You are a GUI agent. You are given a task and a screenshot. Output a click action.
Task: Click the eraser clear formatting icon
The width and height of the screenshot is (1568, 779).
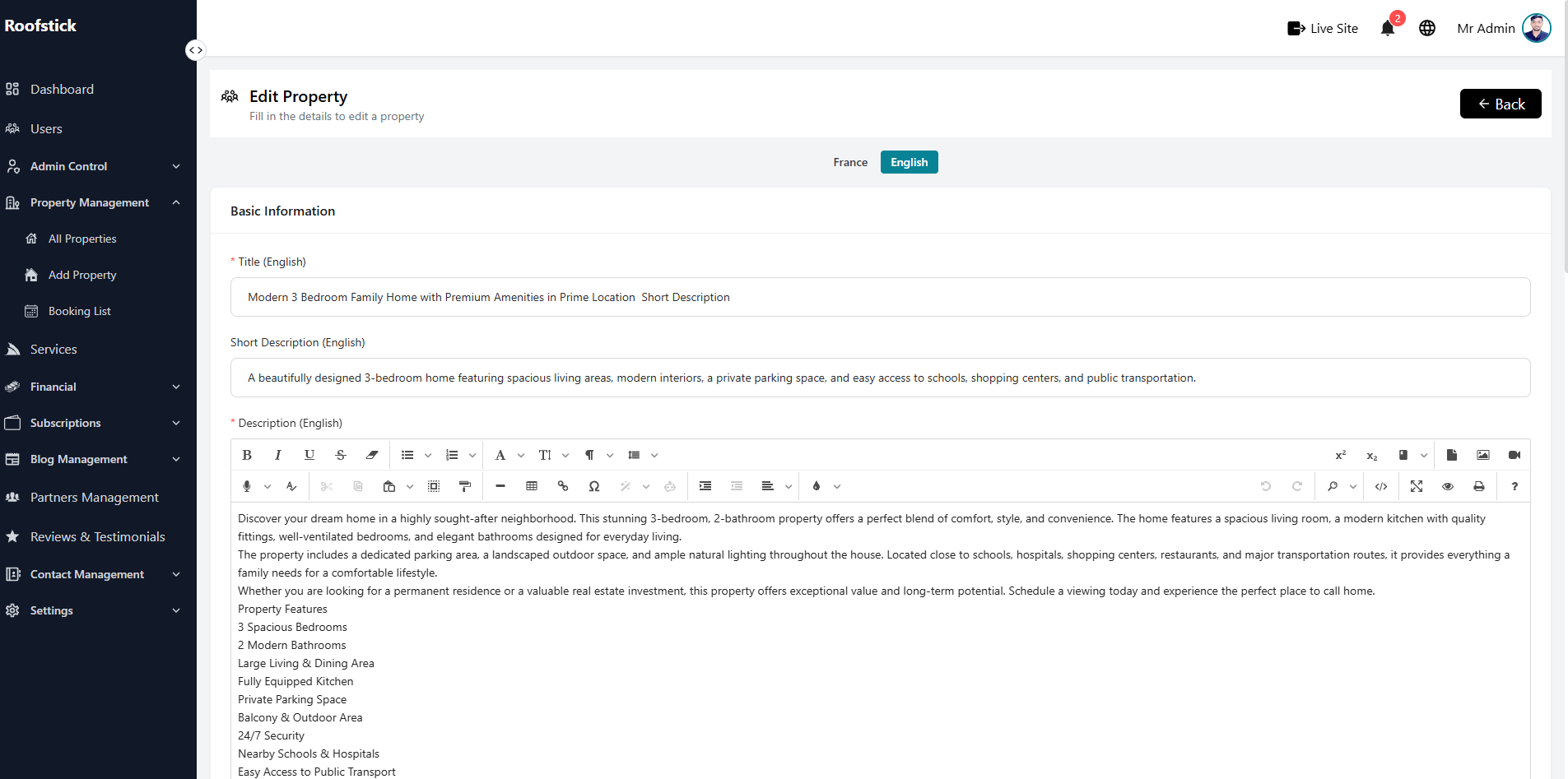coord(372,455)
